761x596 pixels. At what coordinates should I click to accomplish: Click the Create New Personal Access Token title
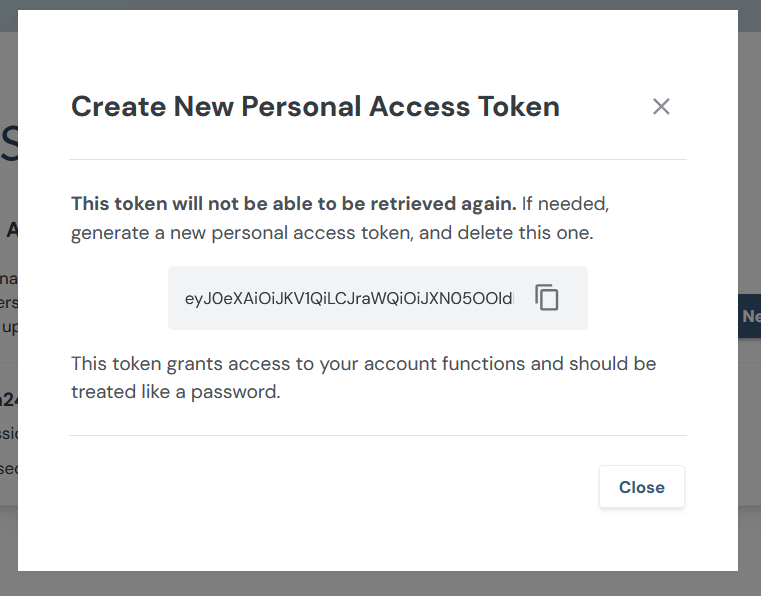pos(315,107)
